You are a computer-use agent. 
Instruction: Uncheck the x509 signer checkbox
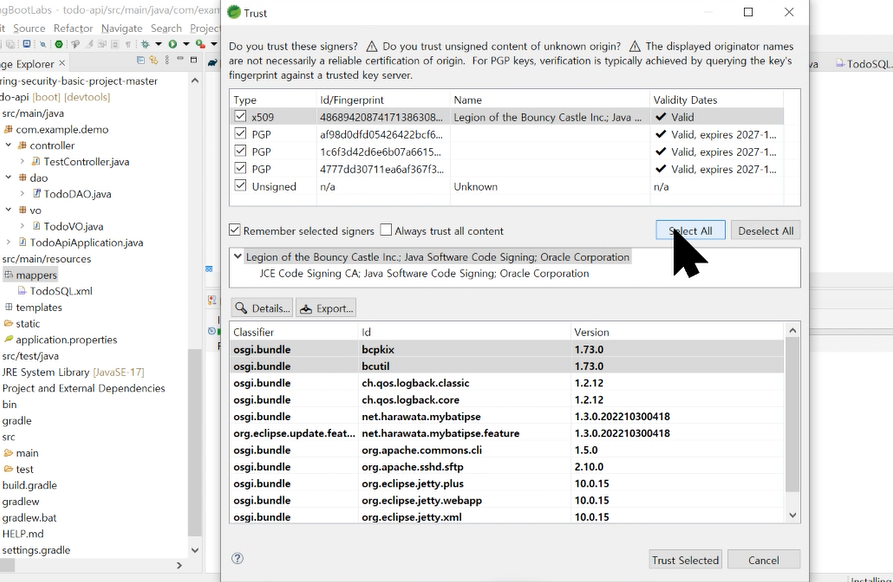pyautogui.click(x=240, y=116)
